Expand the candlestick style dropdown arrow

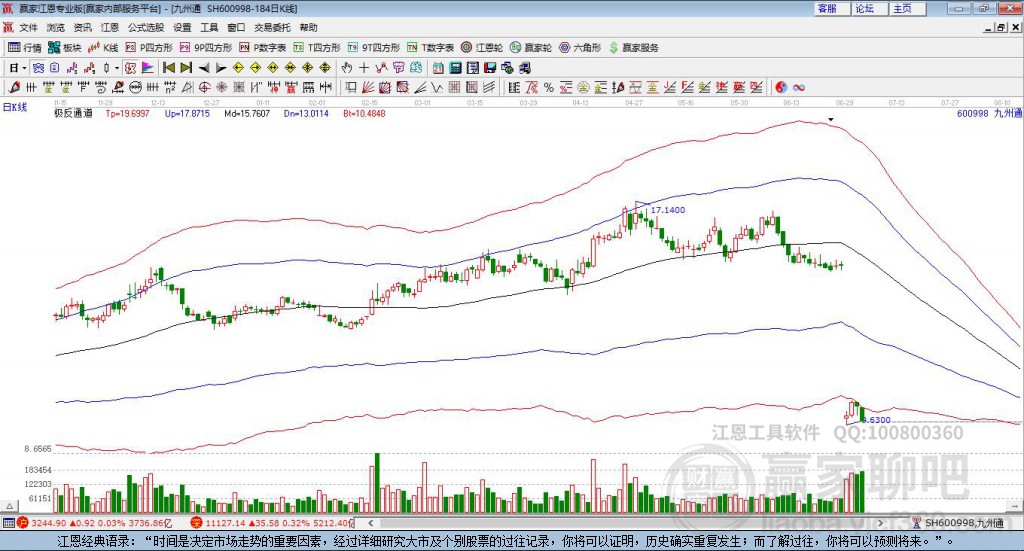tap(117, 68)
